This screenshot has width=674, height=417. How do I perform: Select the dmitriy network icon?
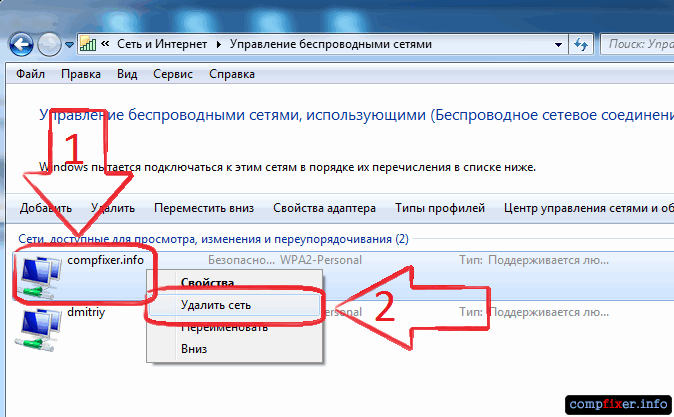(37, 329)
